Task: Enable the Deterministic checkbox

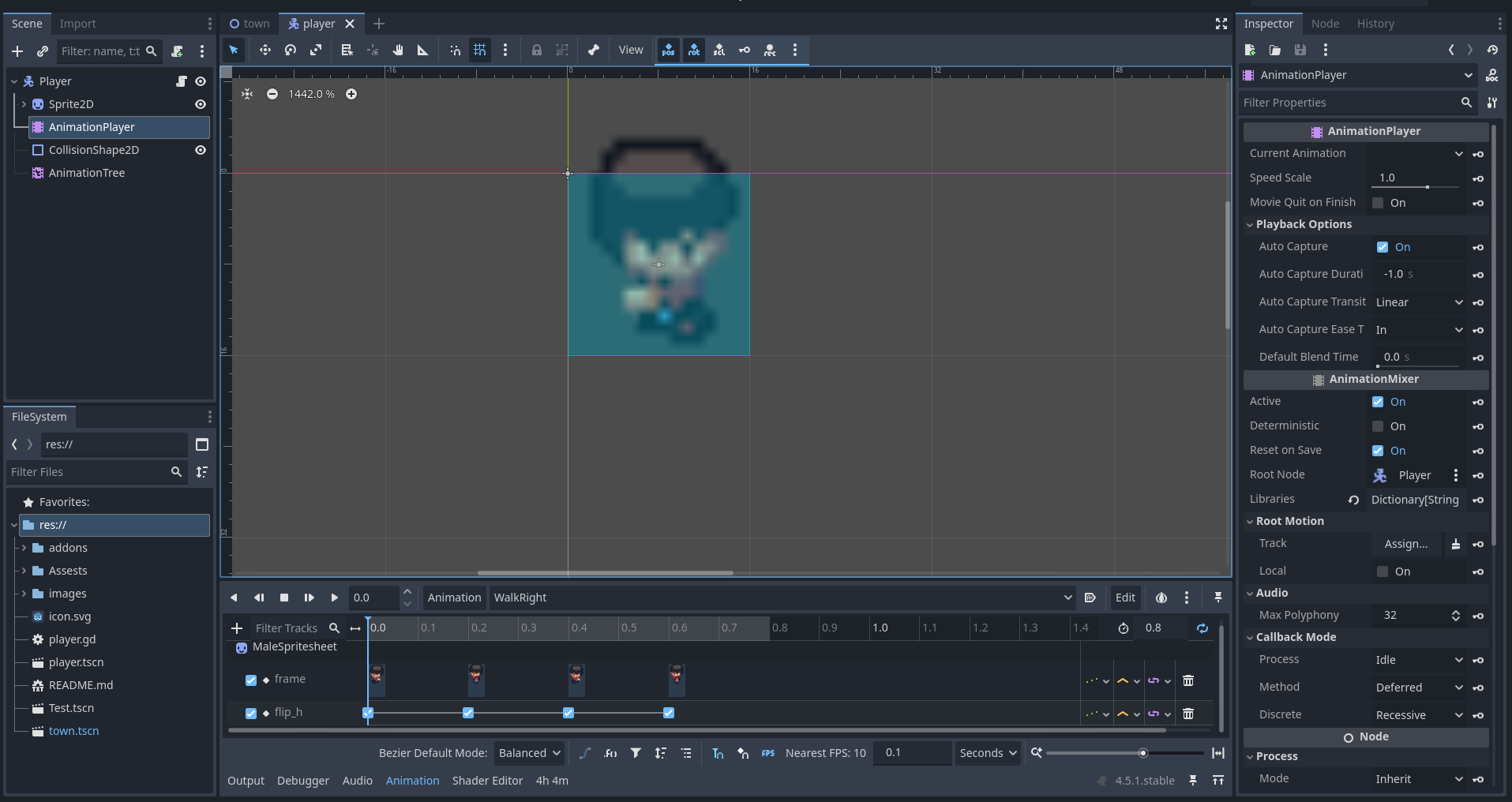Action: click(x=1378, y=426)
